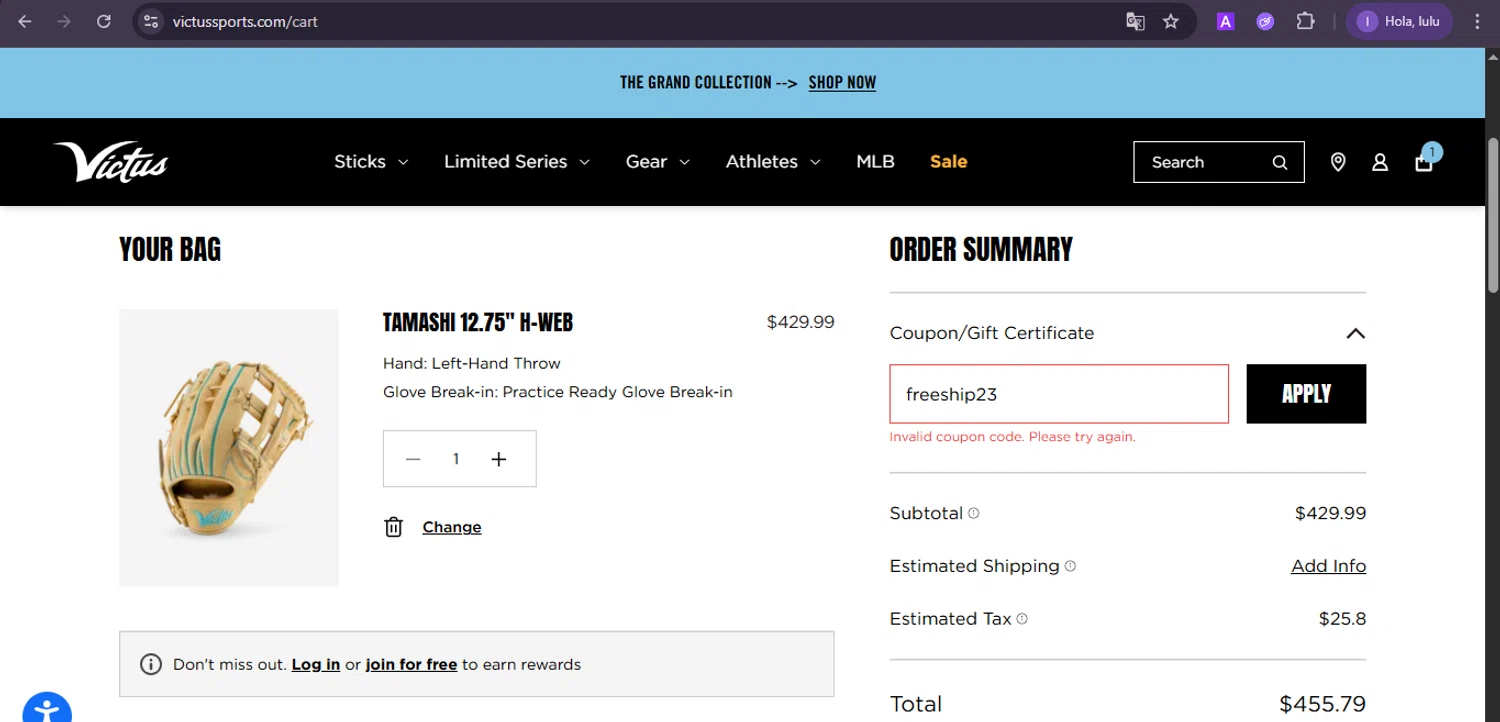Click the Estimated Tax info icon
The image size is (1500, 722).
(1022, 619)
